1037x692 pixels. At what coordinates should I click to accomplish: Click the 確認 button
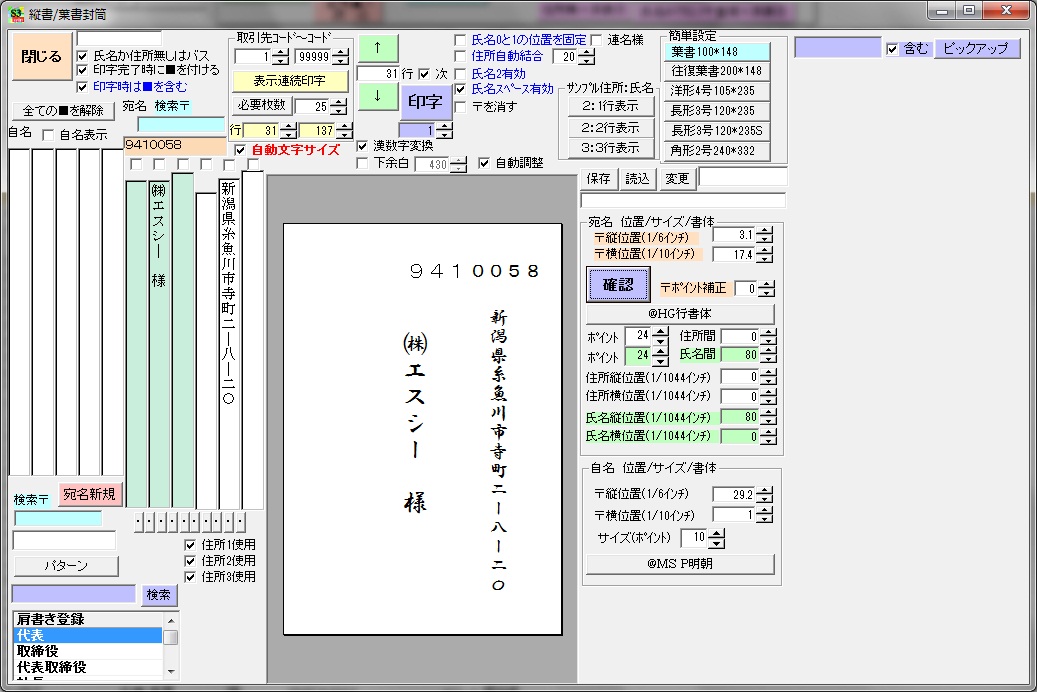point(618,284)
